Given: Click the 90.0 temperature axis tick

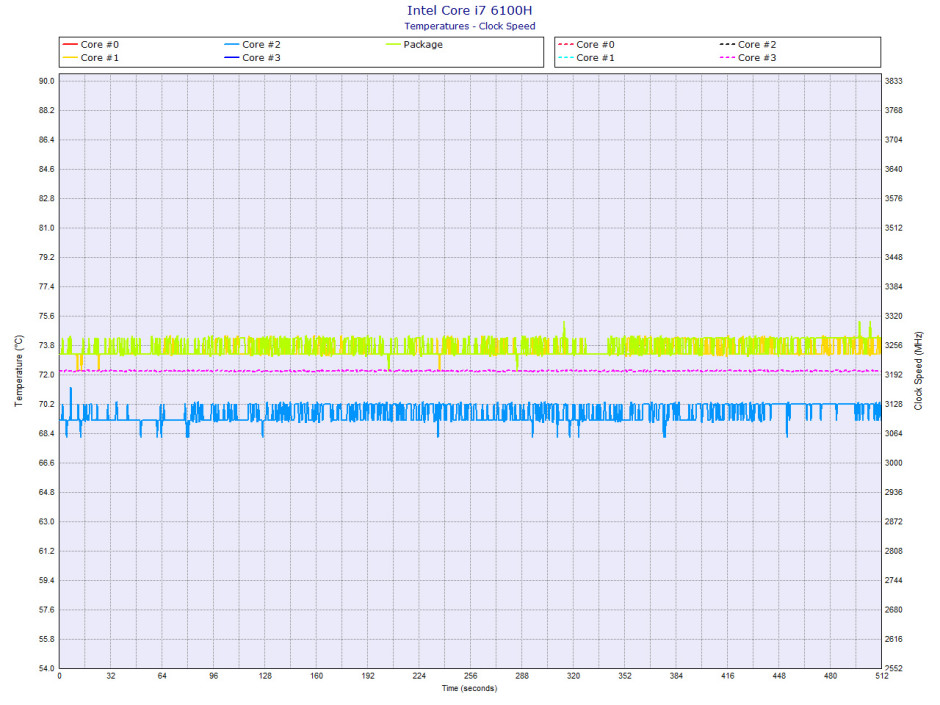Looking at the screenshot, I should click(46, 81).
